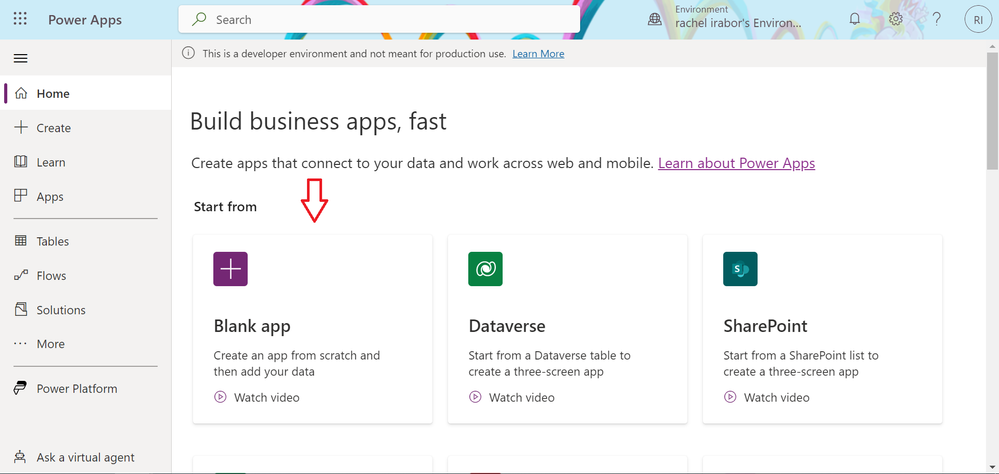Click the Learn book icon
The image size is (999, 474).
pyautogui.click(x=21, y=162)
